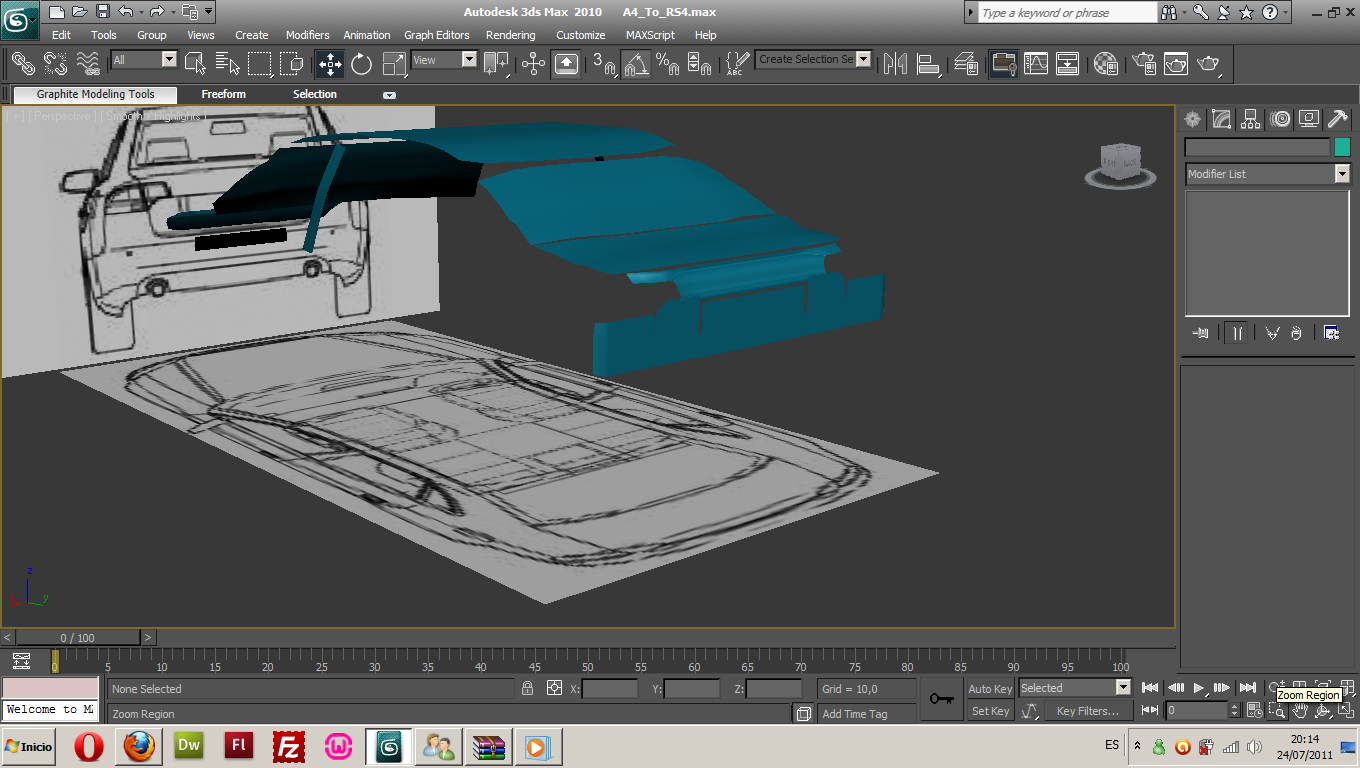The height and width of the screenshot is (768, 1360).
Task: Open the Select by Name list
Action: 227,64
